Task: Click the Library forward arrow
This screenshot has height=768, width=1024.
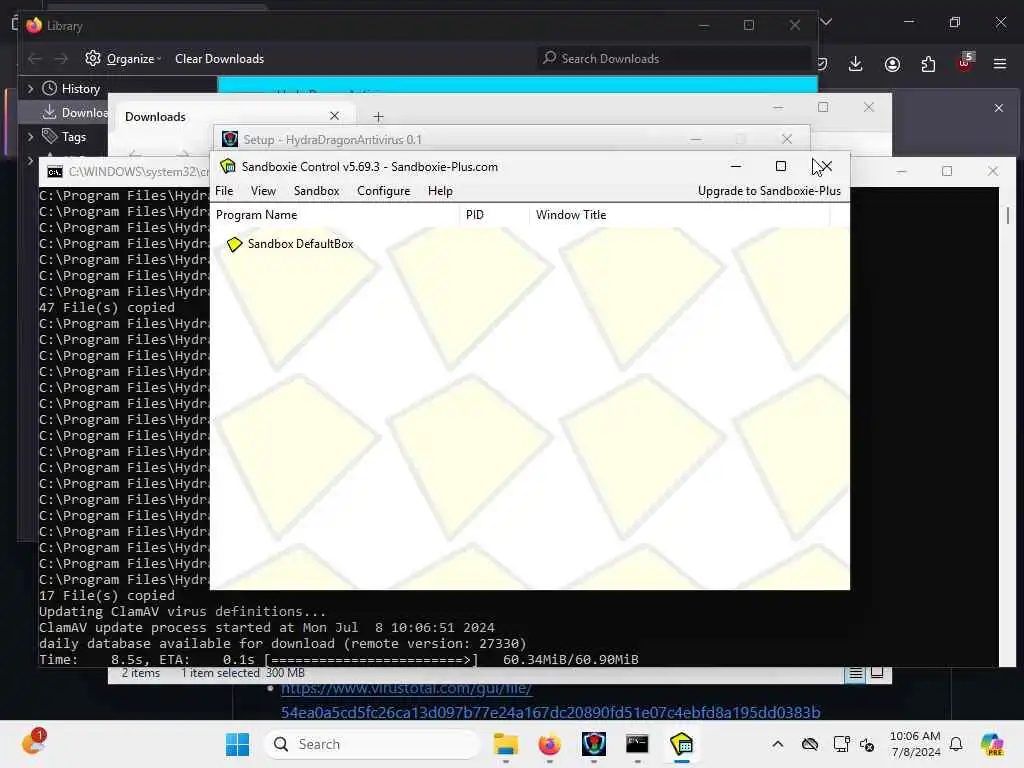Action: tap(61, 59)
